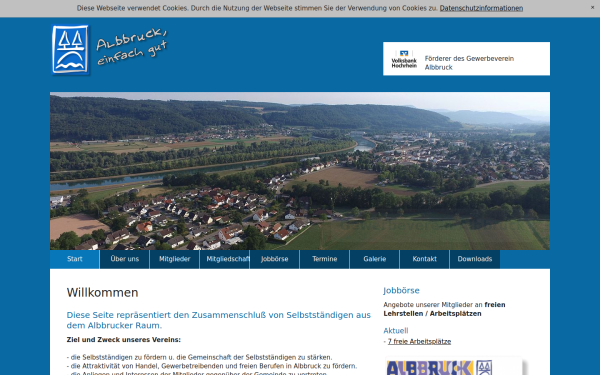600x375 pixels.
Task: Click the Aktuell sidebar heading
Action: point(396,331)
